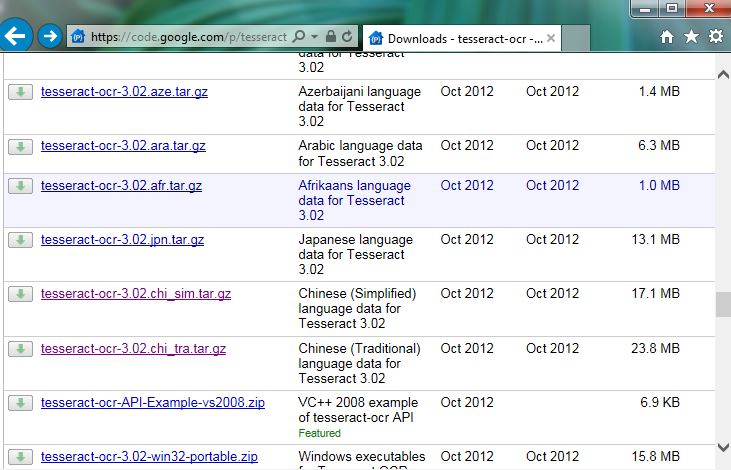
Task: Click the search magnifier in address bar
Action: (299, 36)
